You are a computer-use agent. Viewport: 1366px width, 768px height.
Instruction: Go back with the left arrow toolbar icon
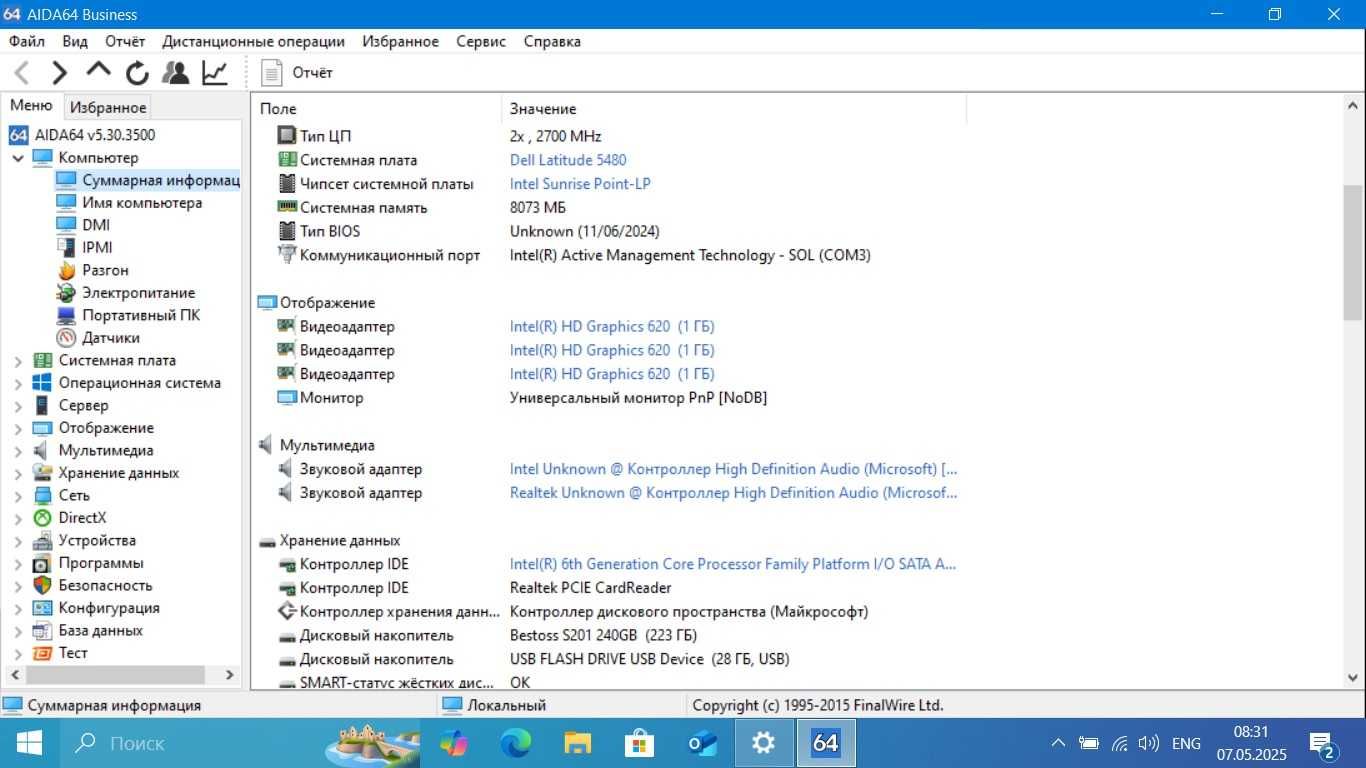22,72
